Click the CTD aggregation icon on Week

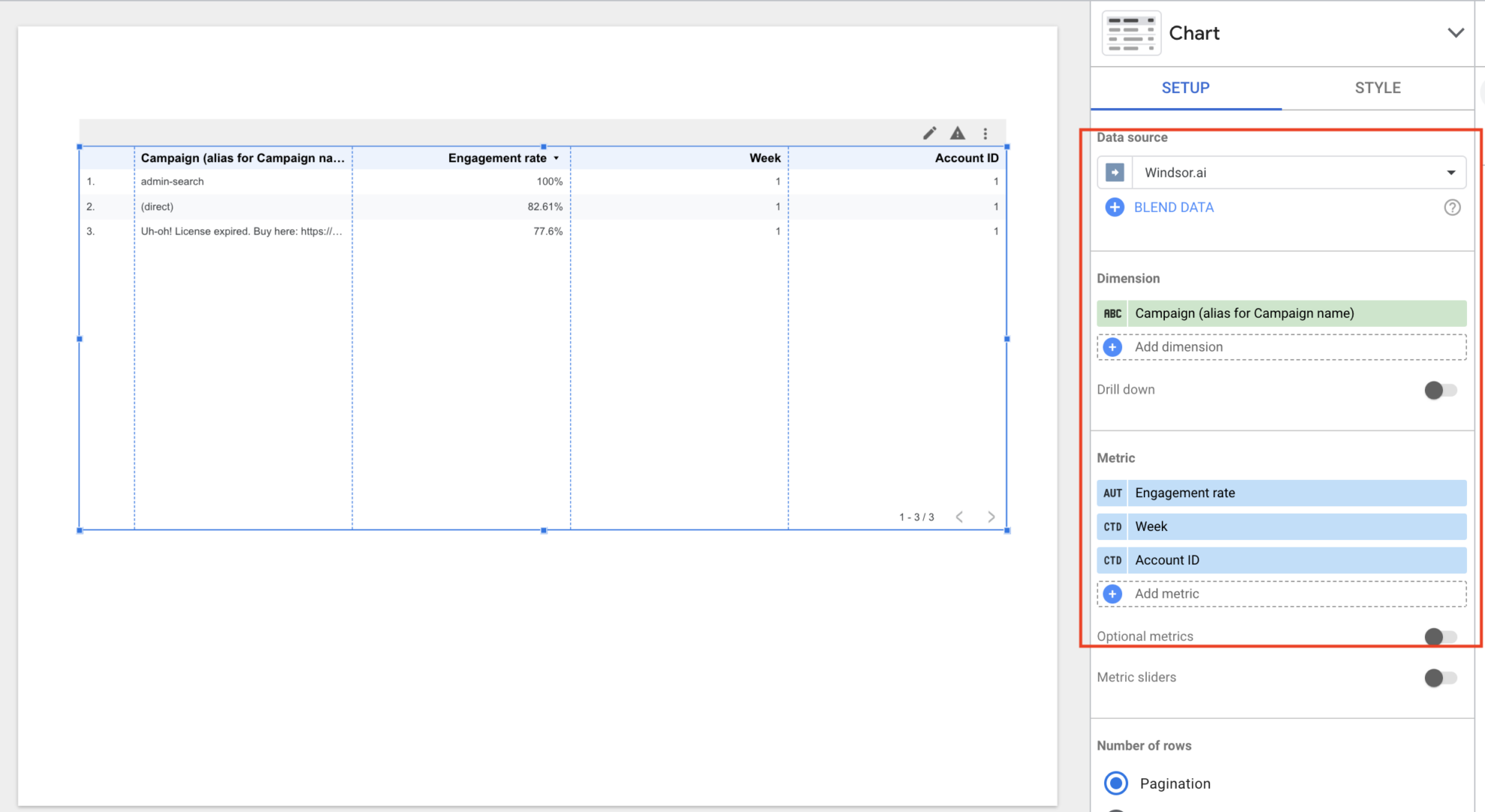[x=1112, y=526]
